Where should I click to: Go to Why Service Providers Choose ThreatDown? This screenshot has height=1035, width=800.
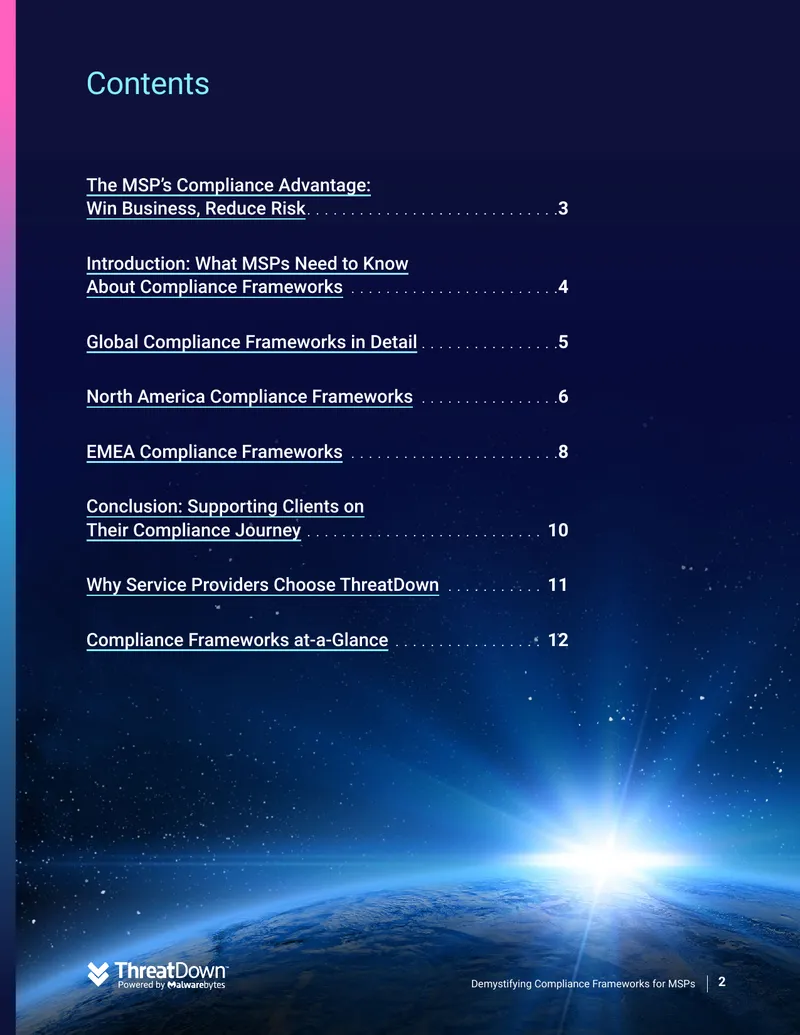click(263, 585)
